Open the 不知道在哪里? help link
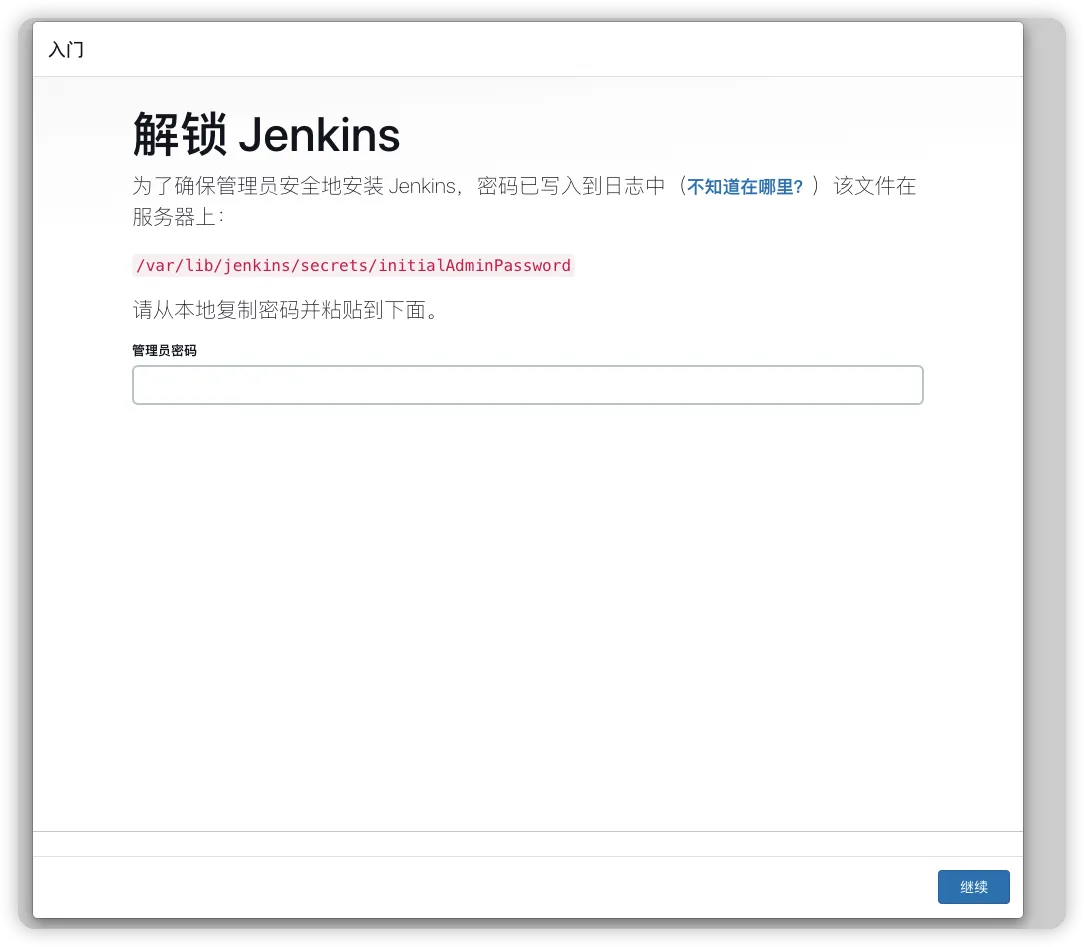The image size is (1084, 947). (745, 187)
